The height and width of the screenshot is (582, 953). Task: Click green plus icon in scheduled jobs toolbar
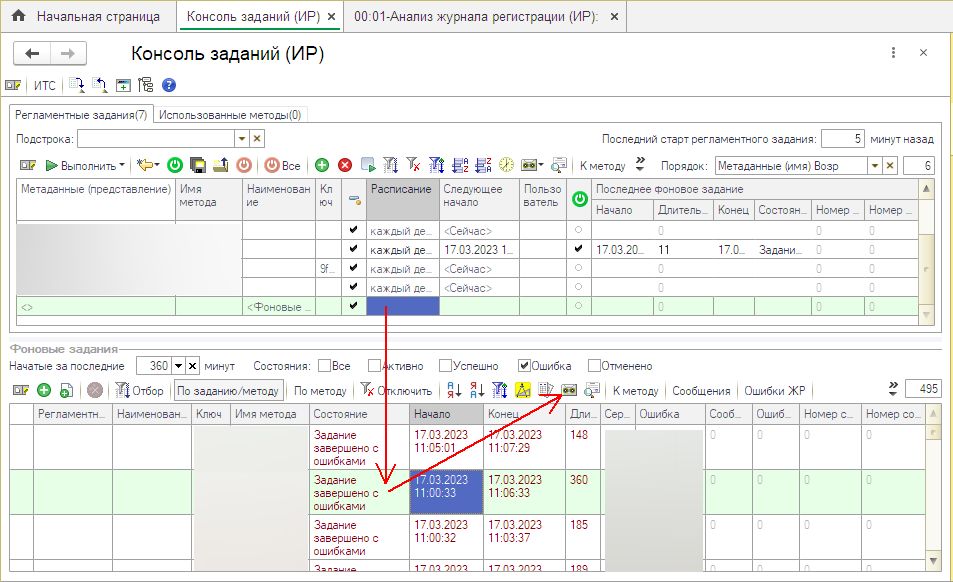[322, 165]
